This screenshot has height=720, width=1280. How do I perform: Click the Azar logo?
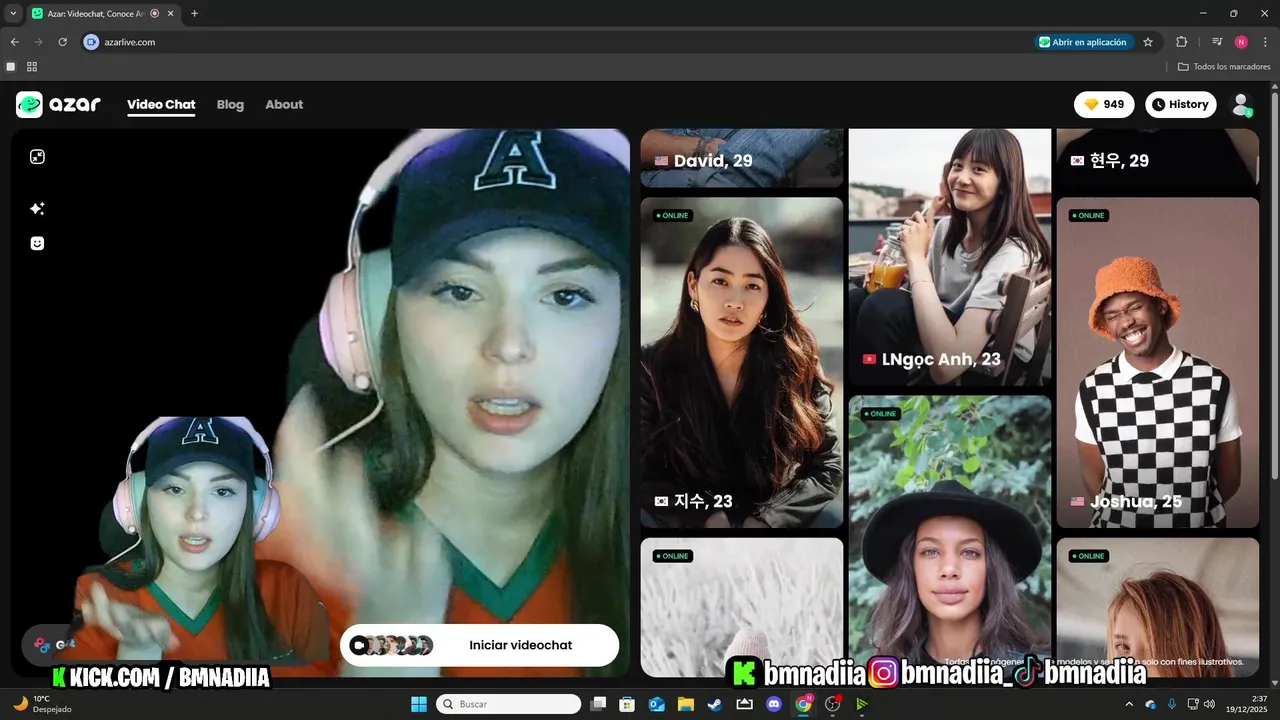point(58,104)
